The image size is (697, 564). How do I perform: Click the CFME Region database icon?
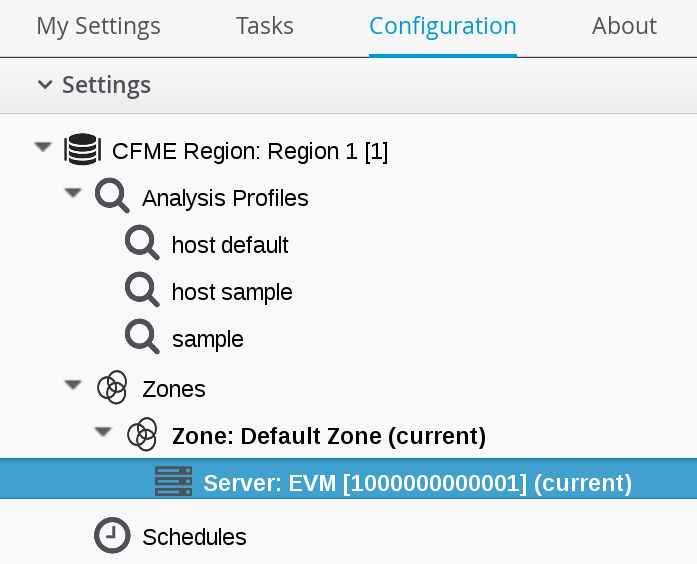82,151
